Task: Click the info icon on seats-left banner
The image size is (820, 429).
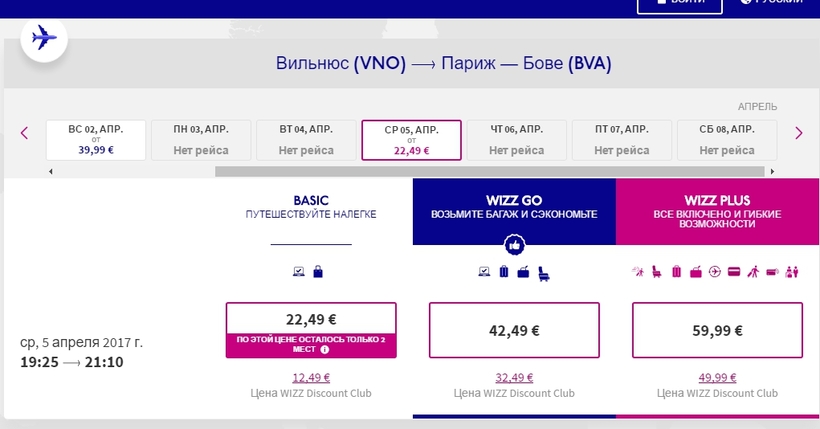Action: 324,349
